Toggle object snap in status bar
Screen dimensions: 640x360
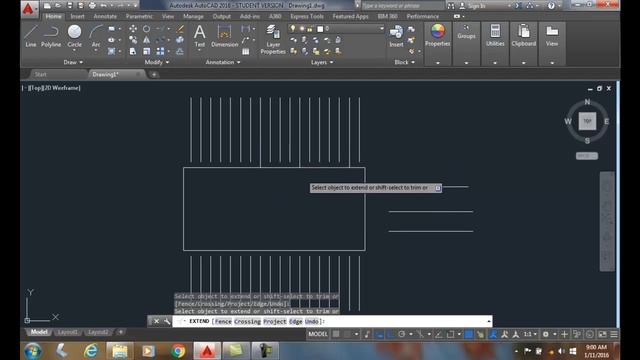pyautogui.click(x=450, y=334)
